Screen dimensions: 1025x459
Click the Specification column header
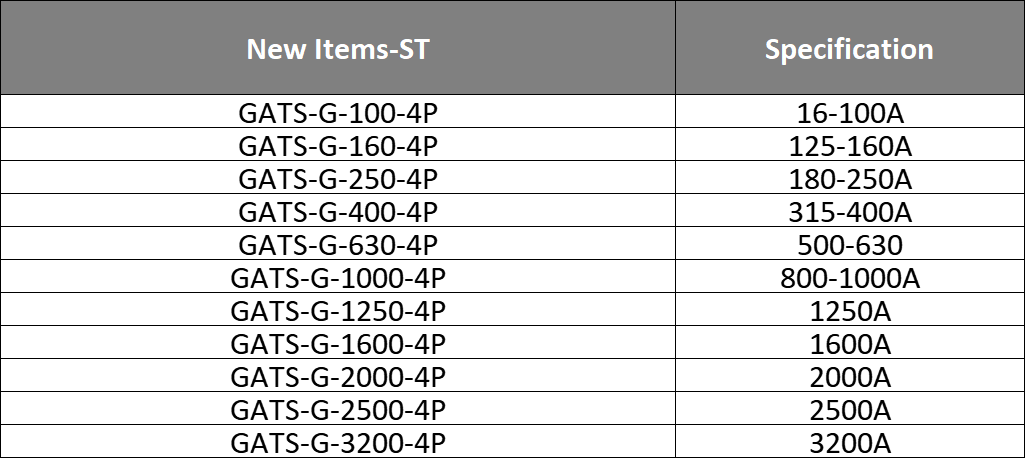point(849,49)
